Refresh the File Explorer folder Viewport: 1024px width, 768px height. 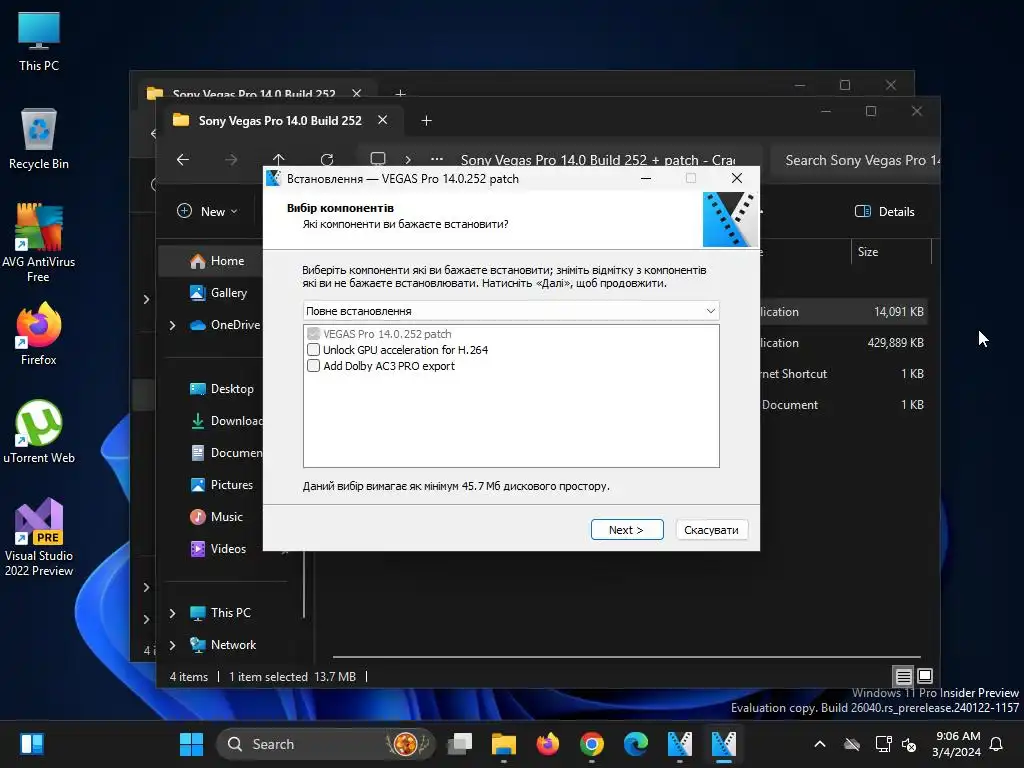tap(327, 159)
